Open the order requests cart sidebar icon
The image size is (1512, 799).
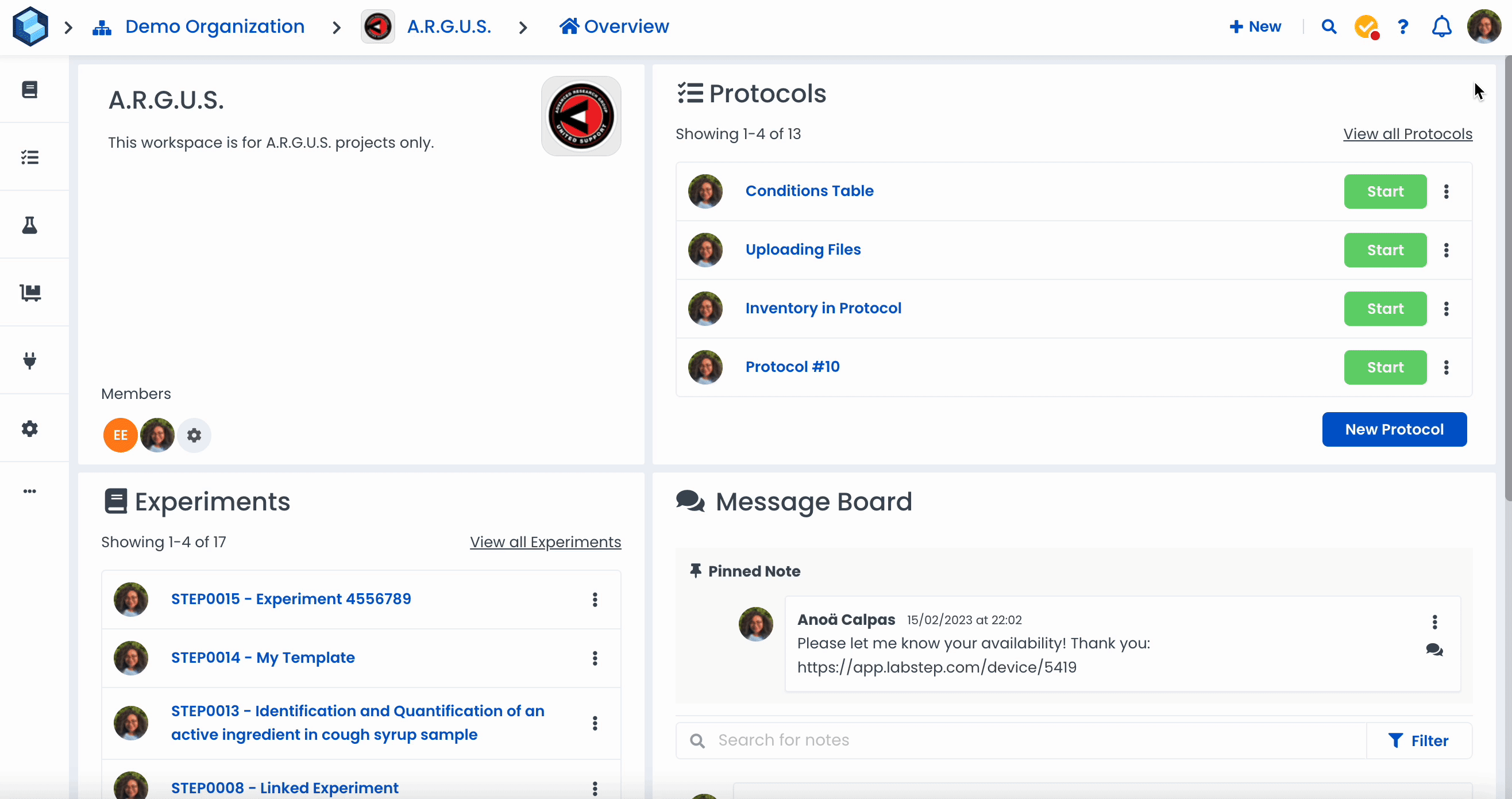click(30, 293)
